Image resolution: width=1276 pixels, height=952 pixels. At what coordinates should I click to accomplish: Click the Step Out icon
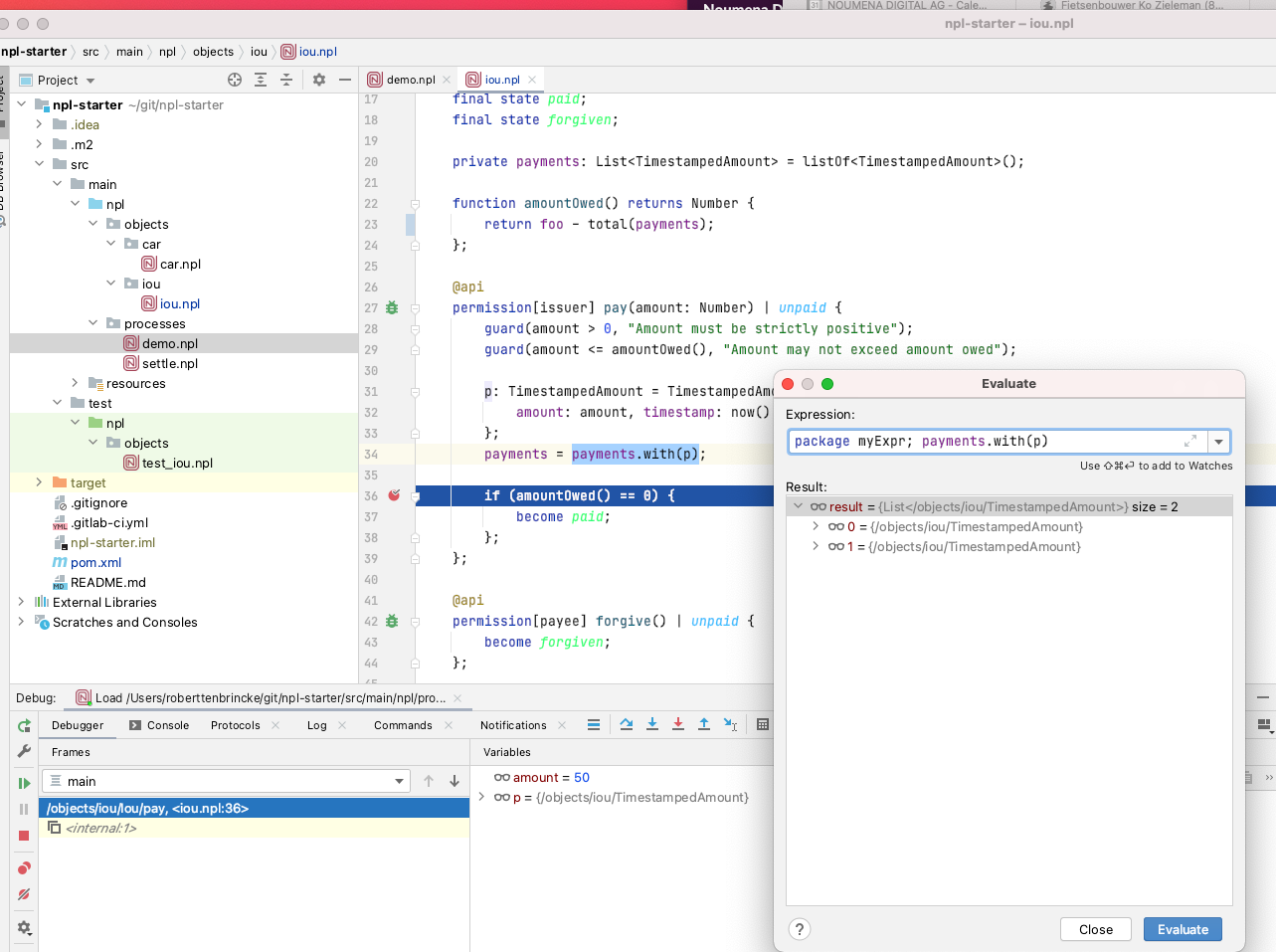tap(704, 725)
